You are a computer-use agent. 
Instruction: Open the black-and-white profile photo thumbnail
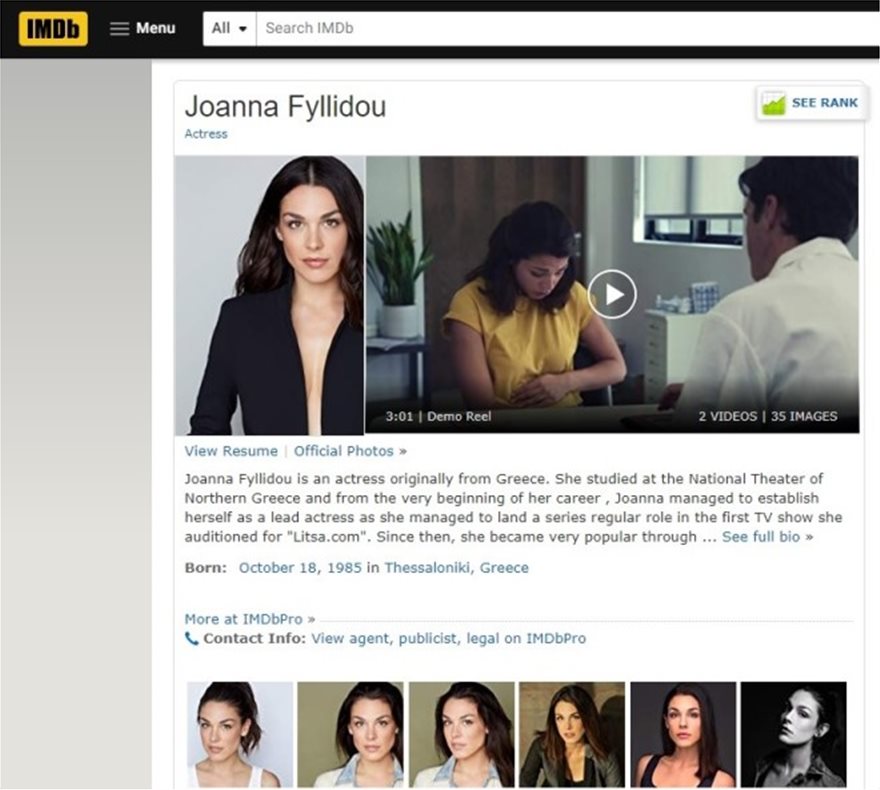(793, 734)
